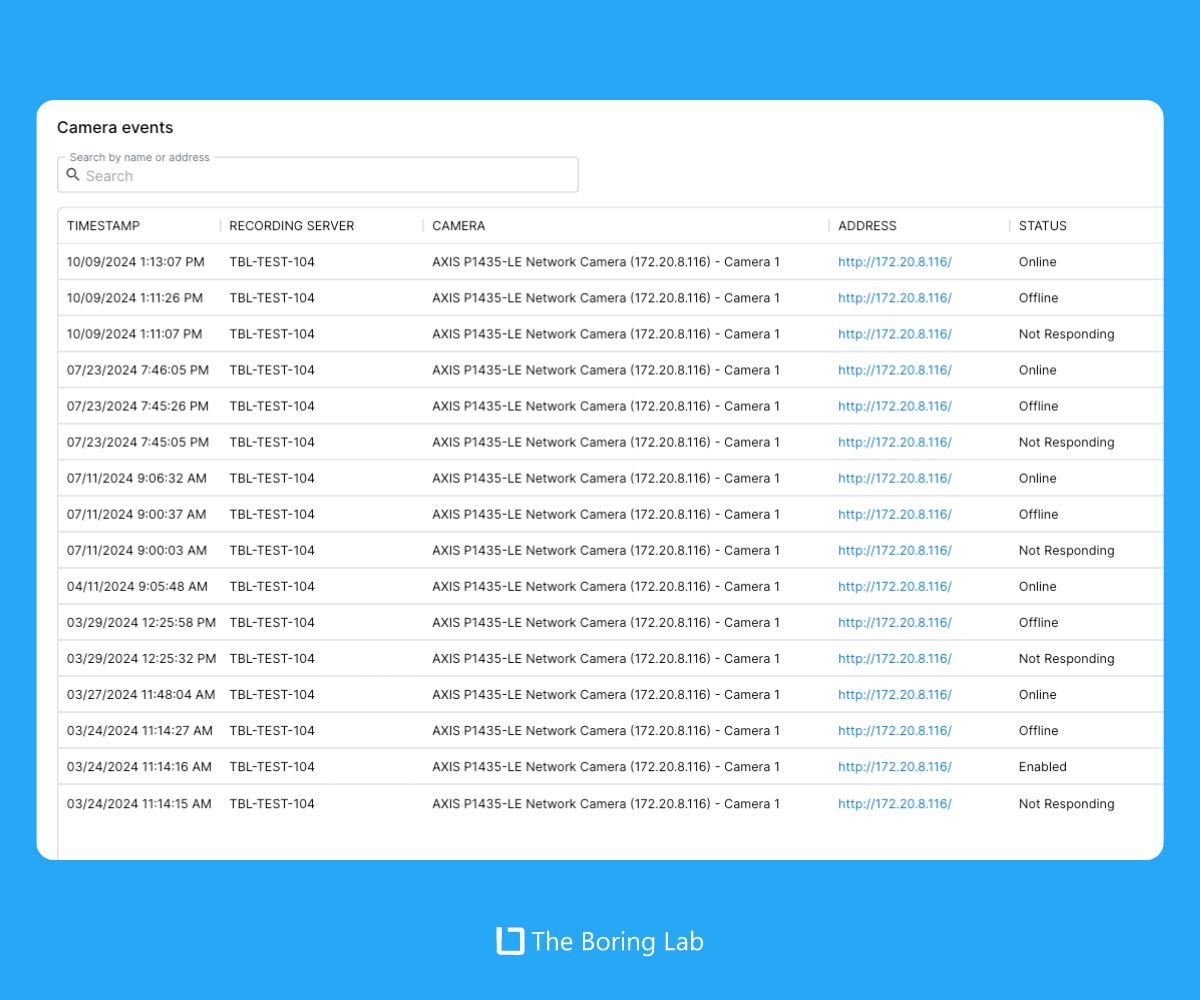Select timestamp 10/09/2024 1:13:07 PM
This screenshot has height=1000, width=1200.
click(x=136, y=262)
